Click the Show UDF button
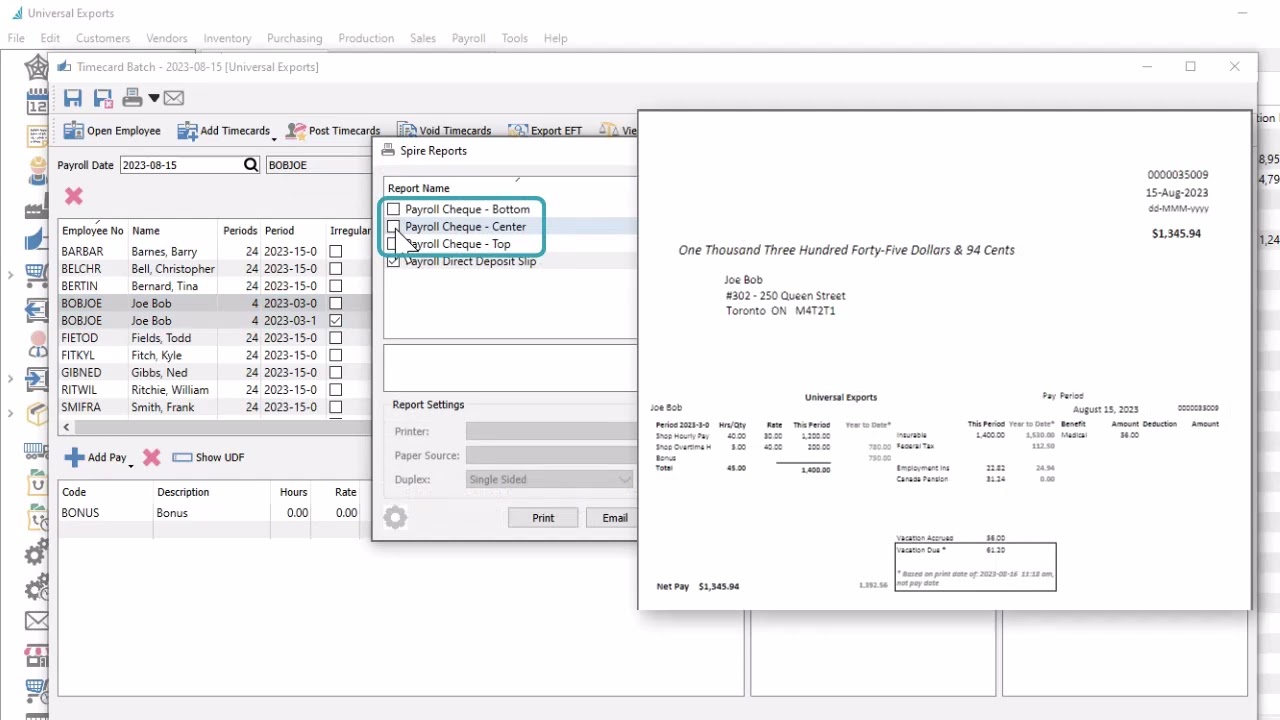Screen dimensions: 1280x720 pos(208,457)
